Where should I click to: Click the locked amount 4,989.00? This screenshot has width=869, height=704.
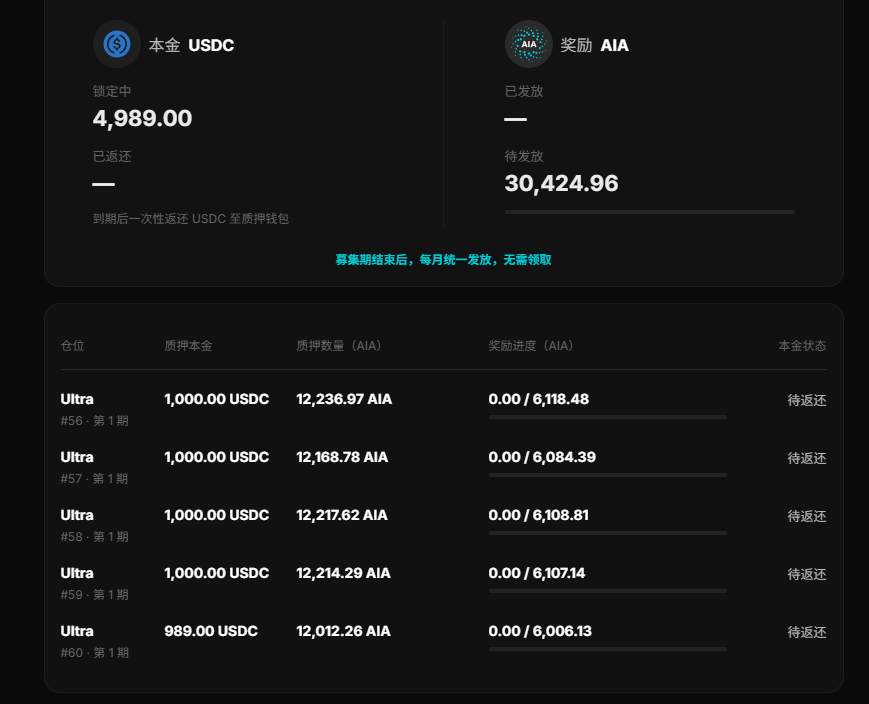[142, 118]
